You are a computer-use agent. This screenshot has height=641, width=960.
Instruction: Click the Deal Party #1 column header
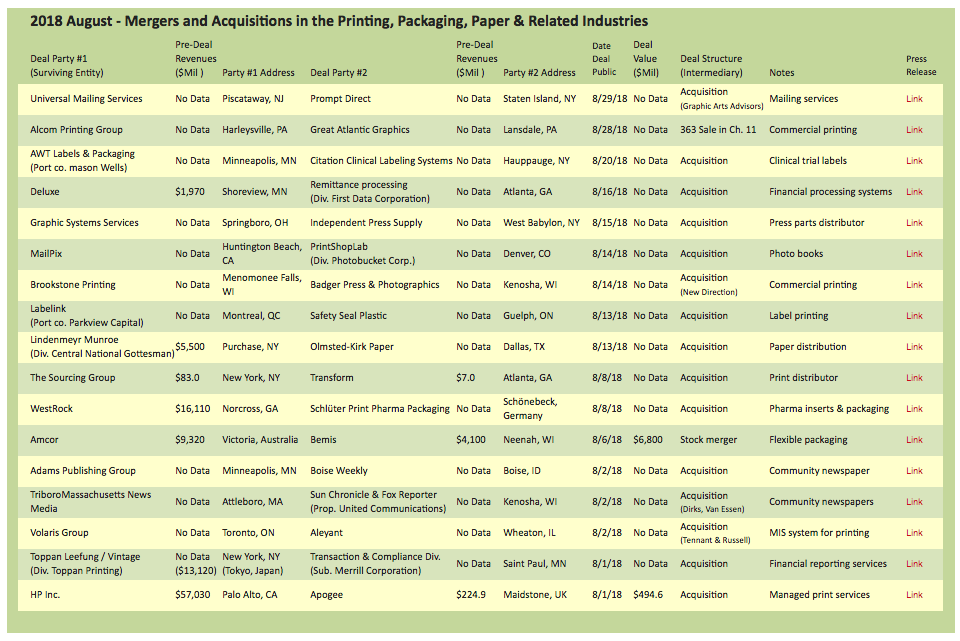pos(67,65)
